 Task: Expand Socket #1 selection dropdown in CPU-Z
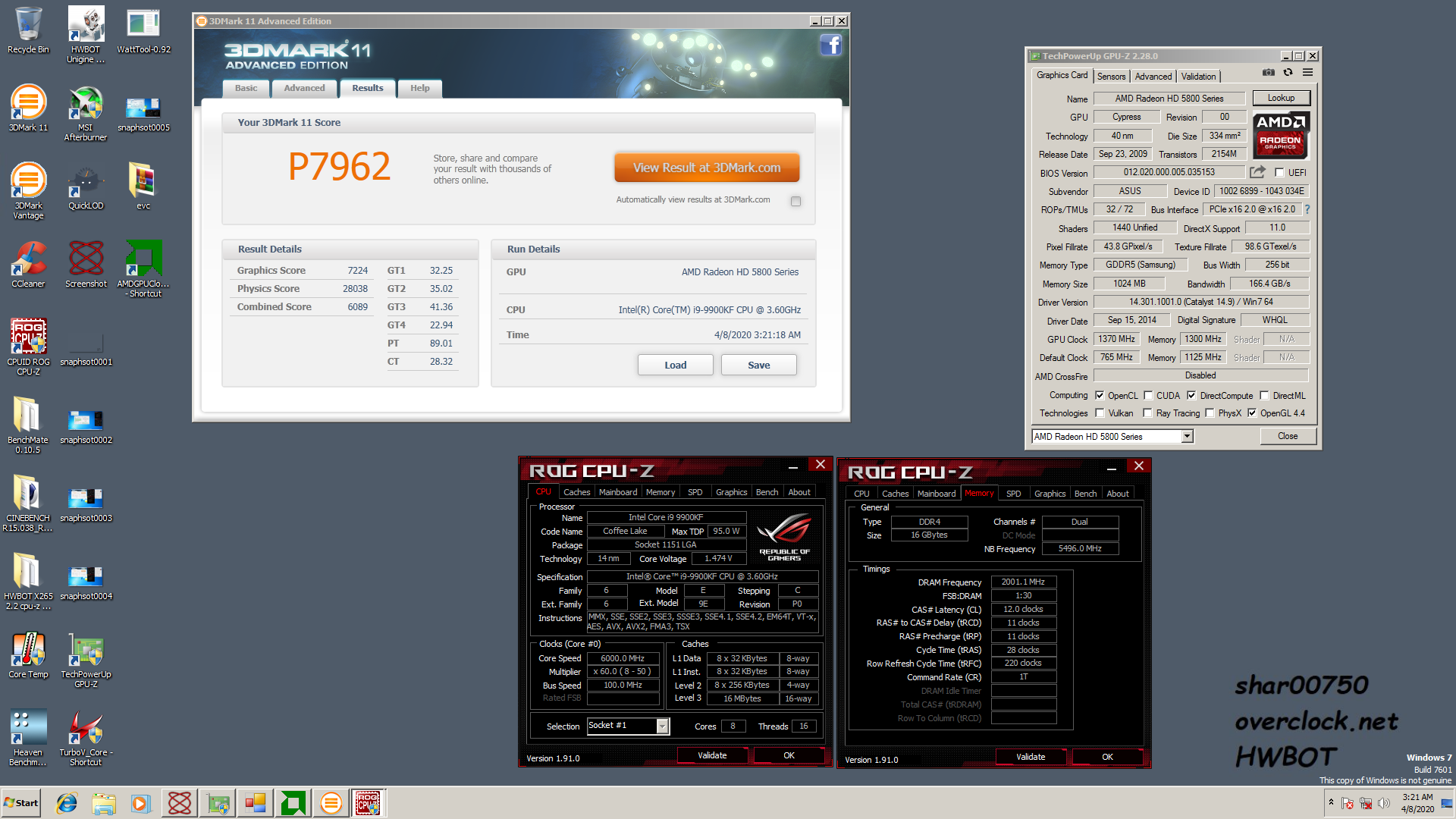pyautogui.click(x=662, y=726)
